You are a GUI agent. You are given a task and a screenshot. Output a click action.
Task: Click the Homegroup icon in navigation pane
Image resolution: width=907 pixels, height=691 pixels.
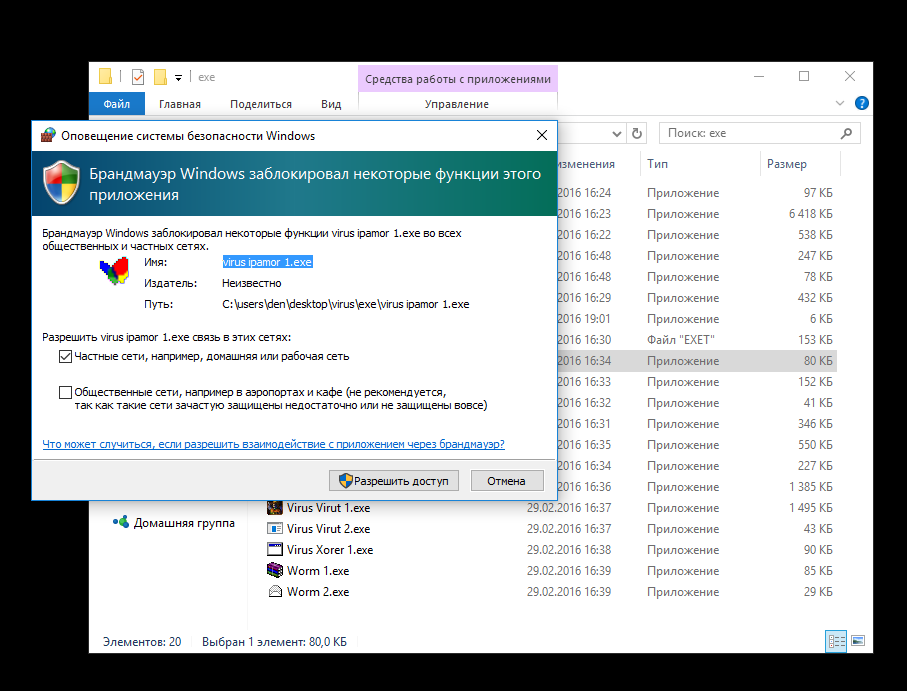tap(120, 523)
